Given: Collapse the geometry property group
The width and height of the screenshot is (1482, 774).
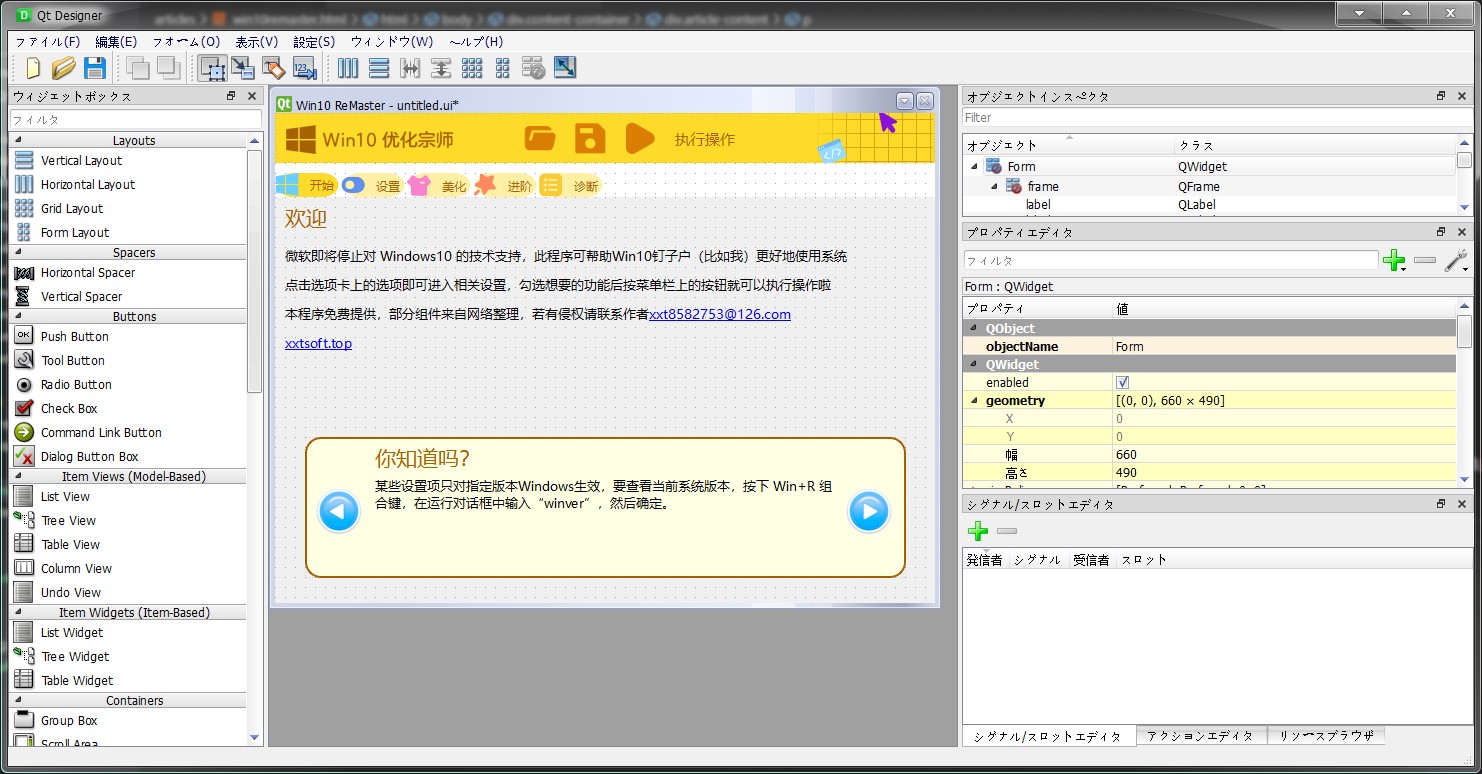Looking at the screenshot, I should pyautogui.click(x=974, y=400).
